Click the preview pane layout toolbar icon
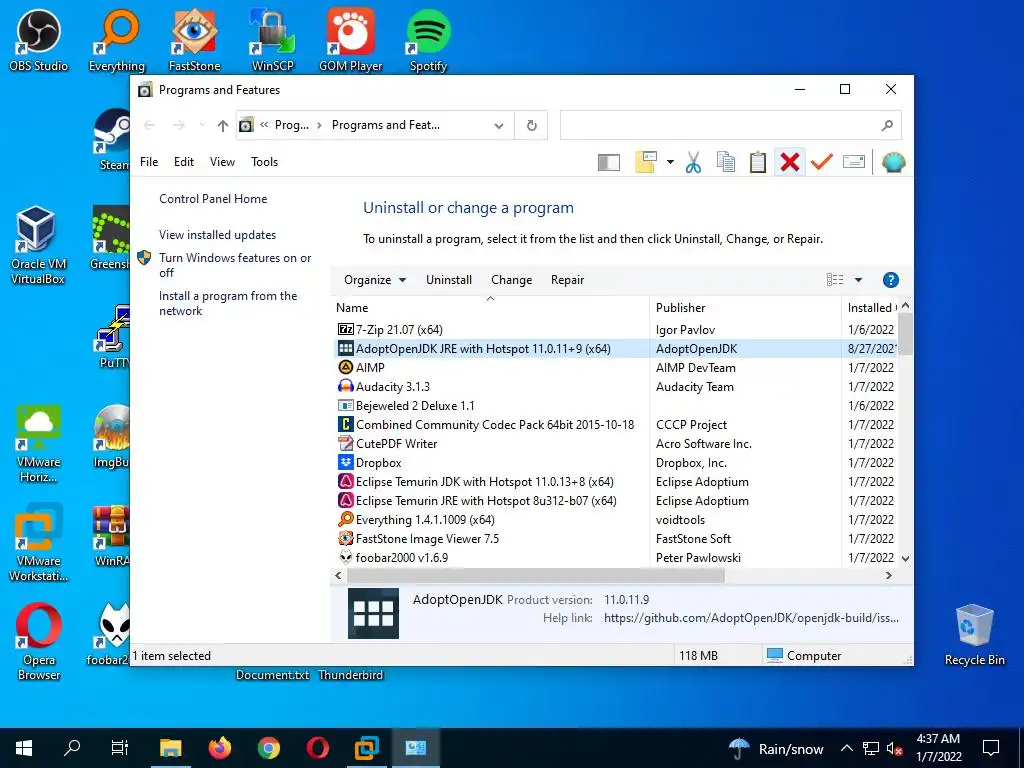 (609, 162)
